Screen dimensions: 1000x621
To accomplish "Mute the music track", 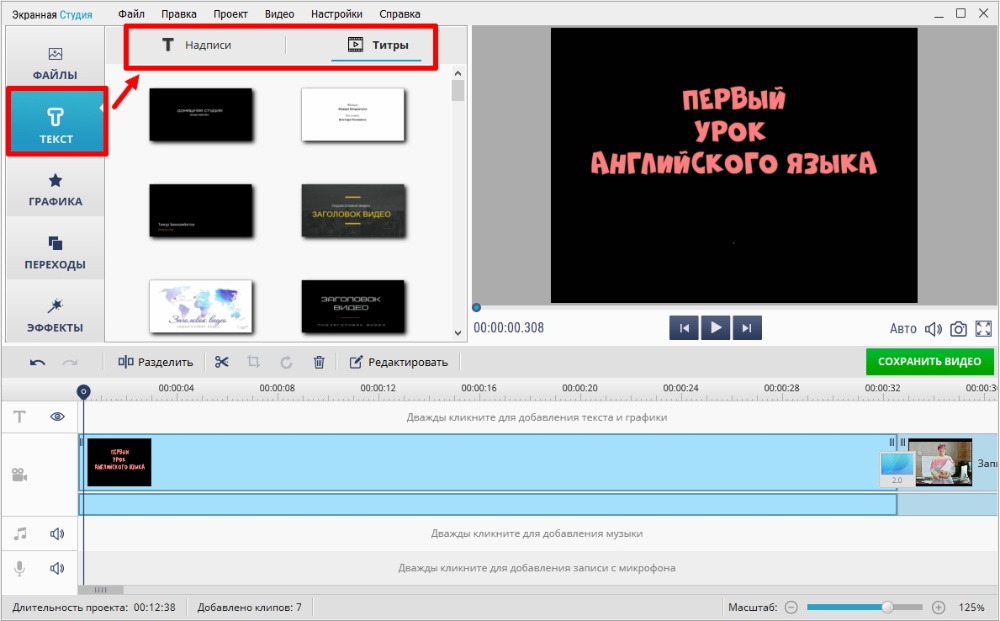I will [57, 534].
